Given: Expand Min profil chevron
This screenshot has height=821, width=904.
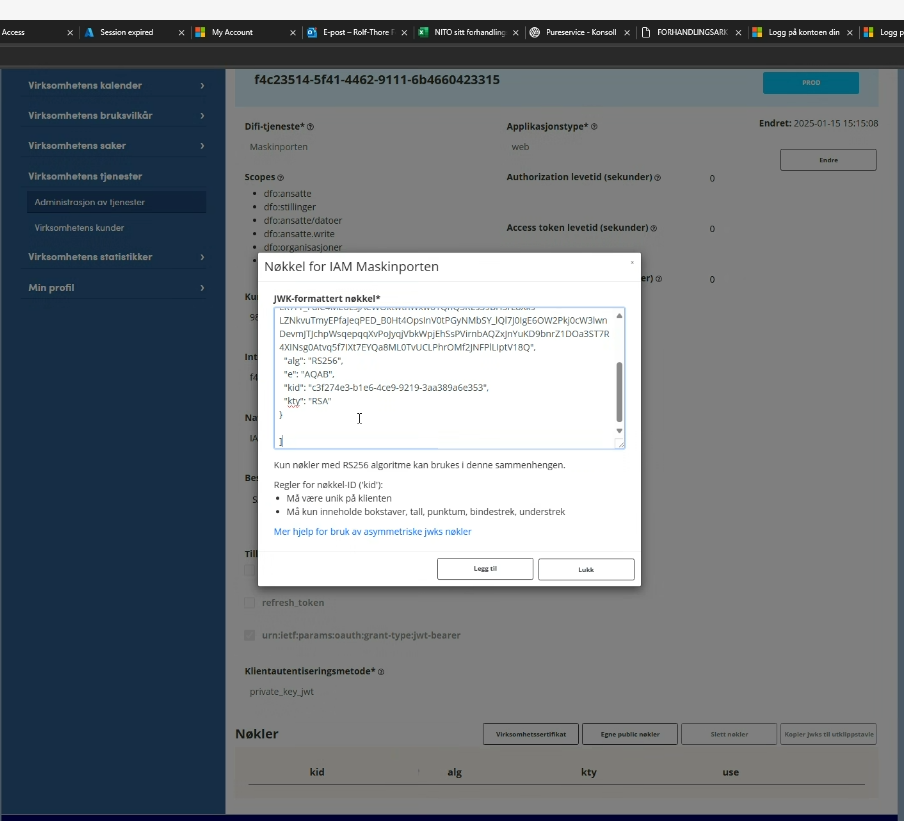Looking at the screenshot, I should (x=202, y=288).
